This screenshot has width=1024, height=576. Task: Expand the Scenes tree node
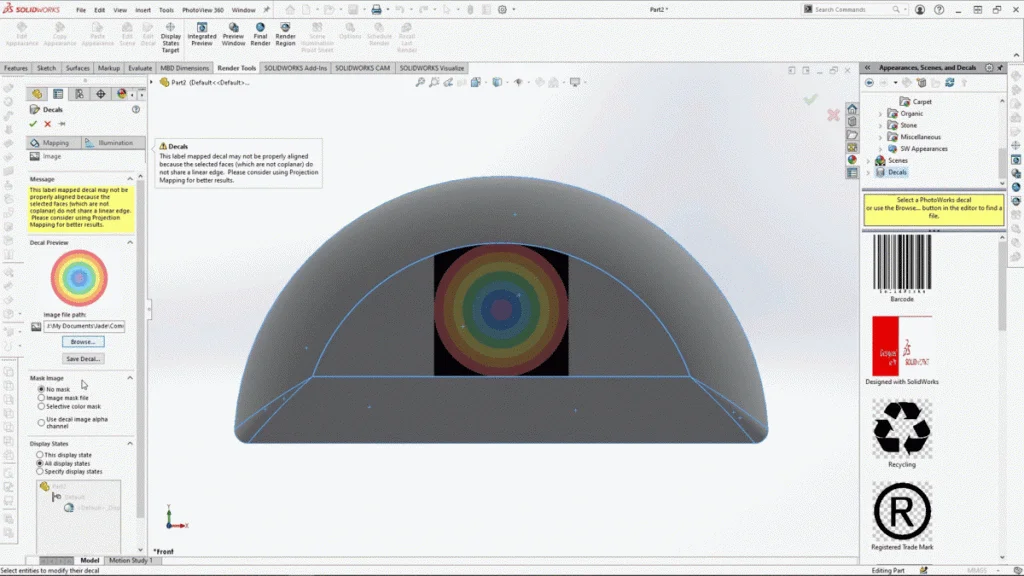tap(867, 160)
